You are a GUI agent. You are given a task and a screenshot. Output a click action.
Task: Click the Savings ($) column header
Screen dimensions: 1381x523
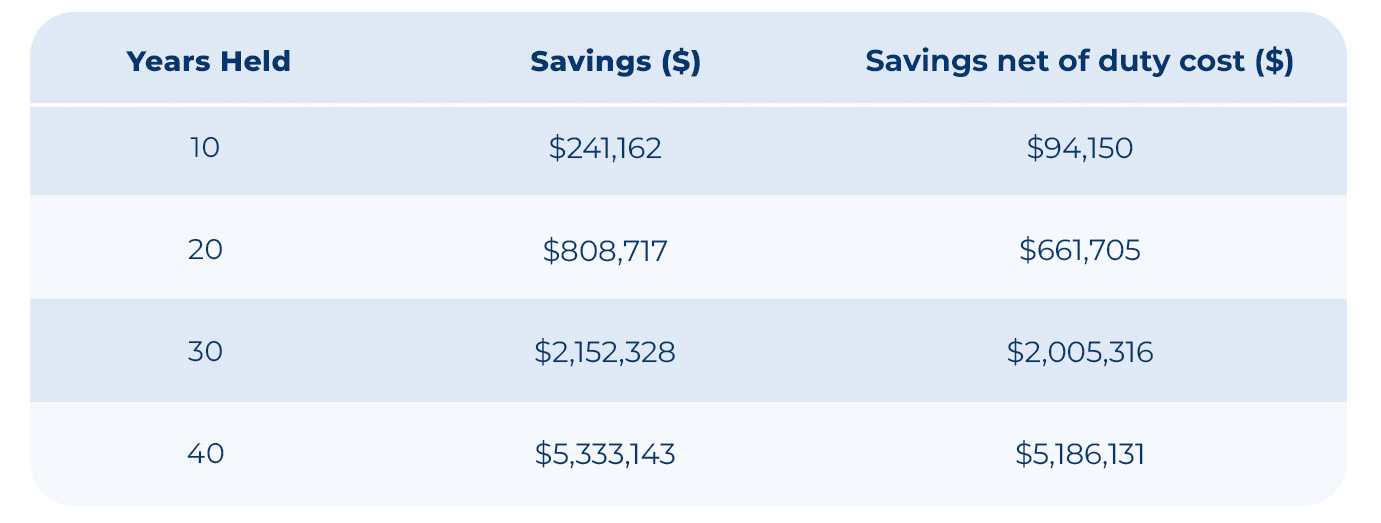[x=615, y=62]
